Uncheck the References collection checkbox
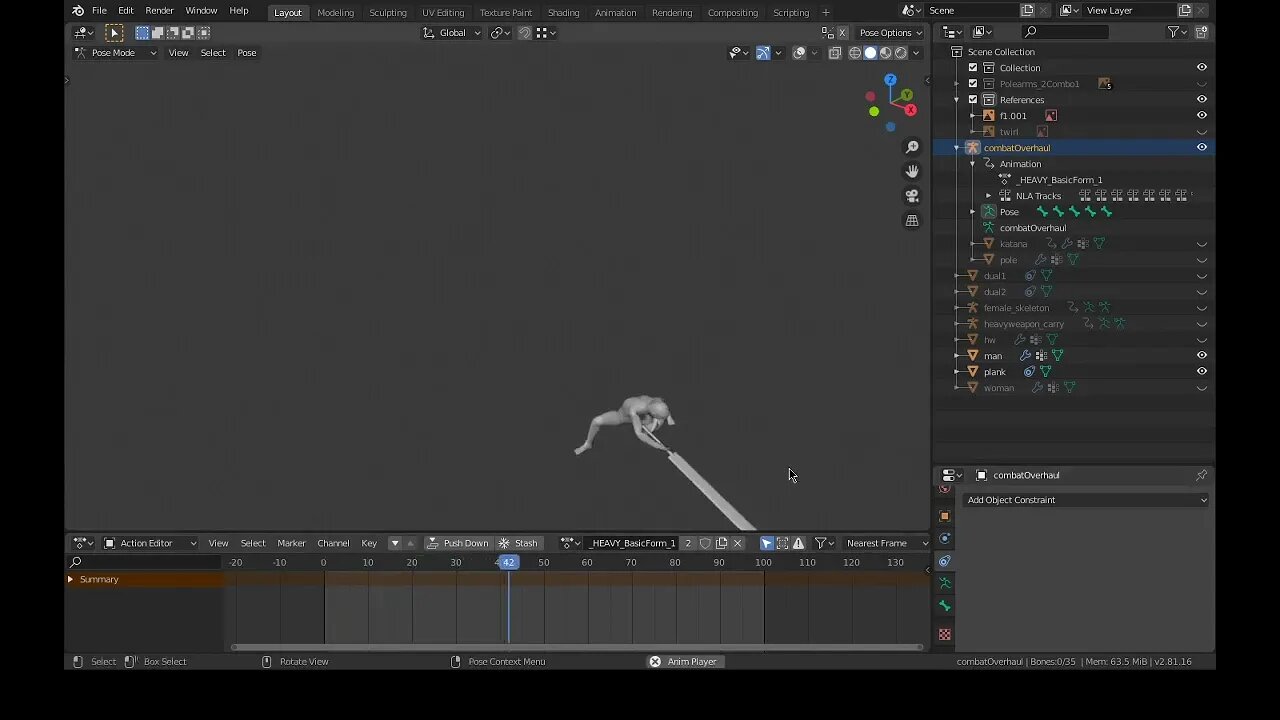 point(973,100)
